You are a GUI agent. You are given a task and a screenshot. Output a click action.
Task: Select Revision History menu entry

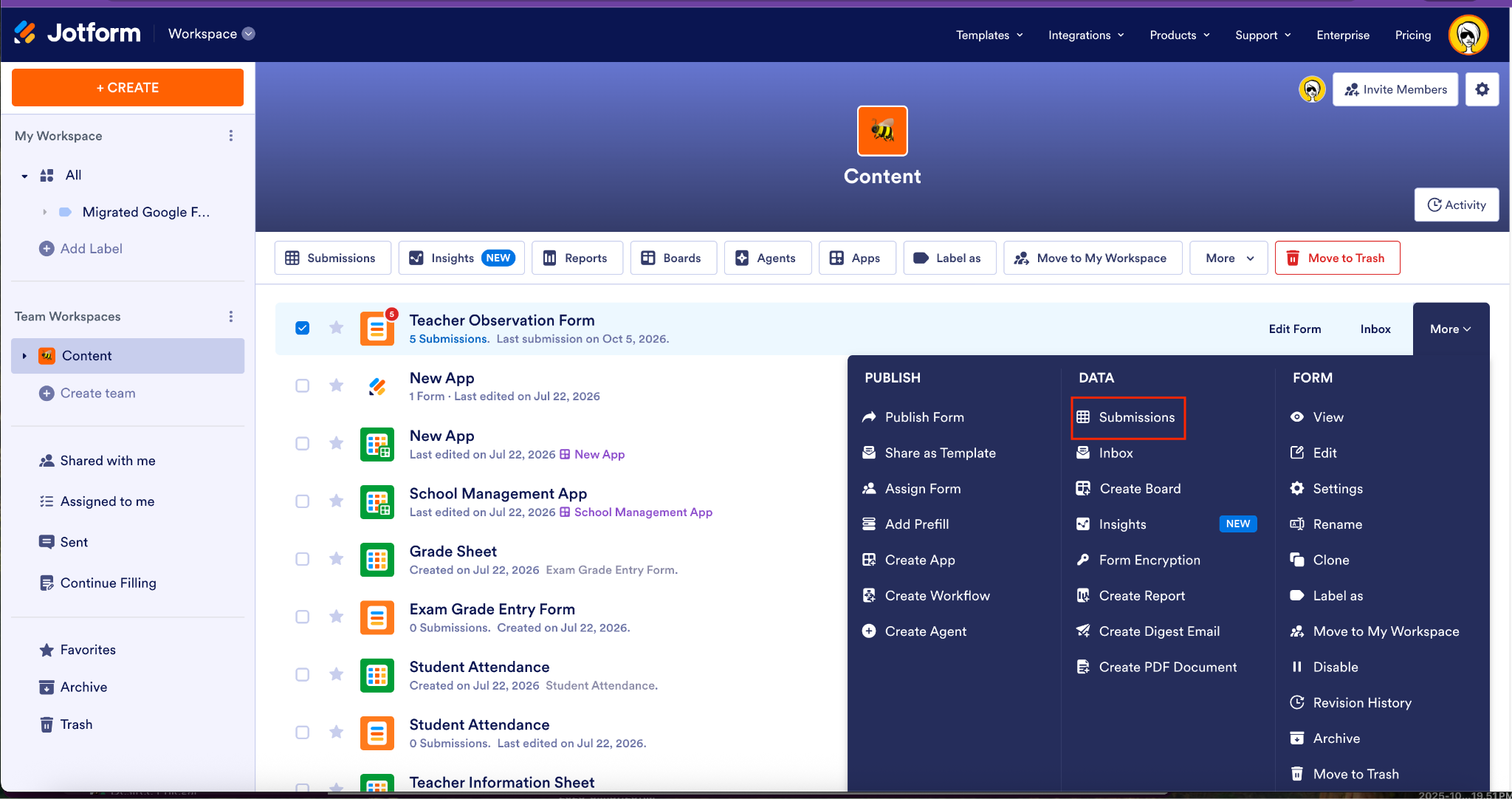(1350, 703)
